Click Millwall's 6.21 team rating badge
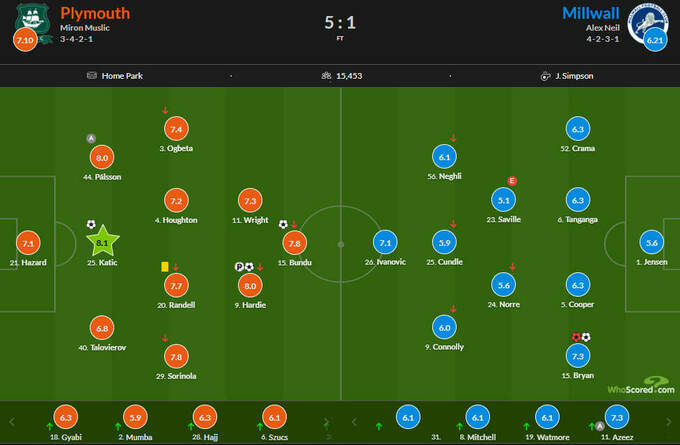Viewport: 680px width, 445px height. (655, 40)
